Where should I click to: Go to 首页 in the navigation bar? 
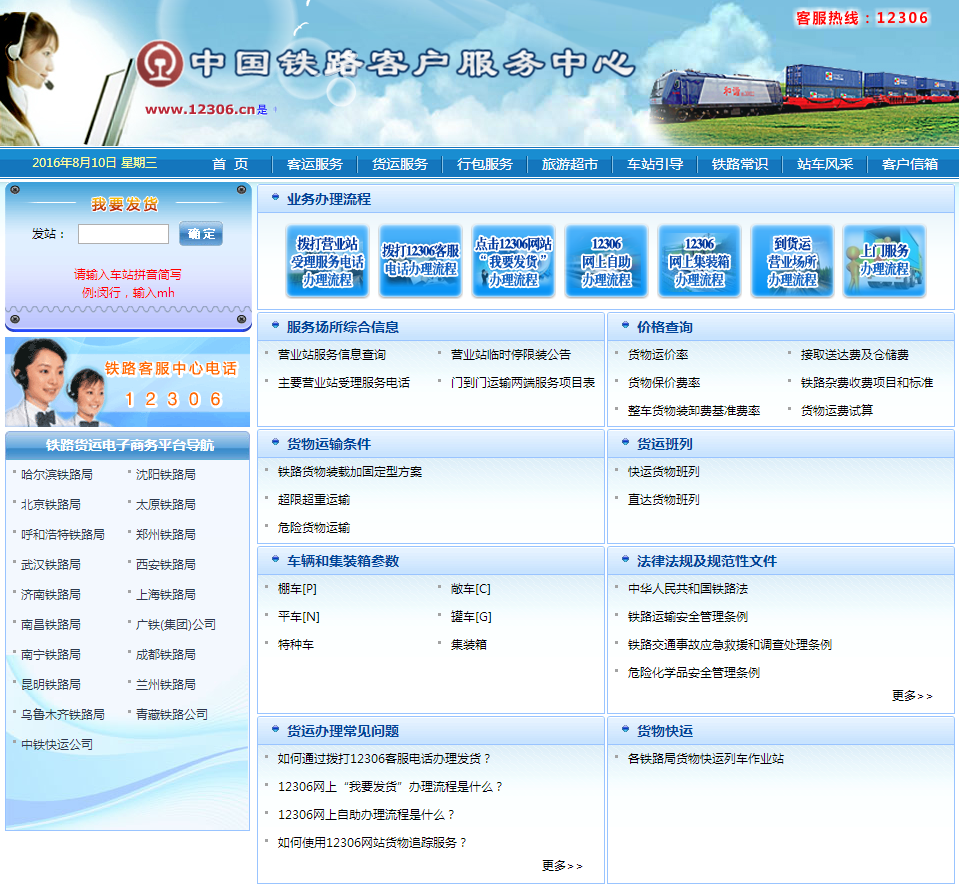coord(230,164)
